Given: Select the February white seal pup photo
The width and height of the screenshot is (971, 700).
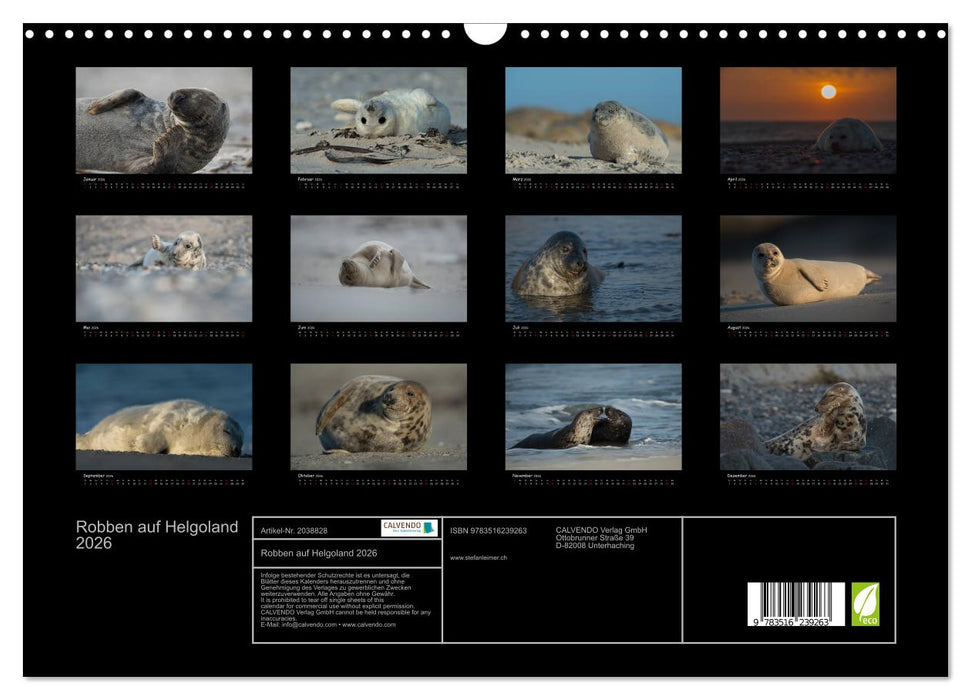Looking at the screenshot, I should pyautogui.click(x=378, y=120).
